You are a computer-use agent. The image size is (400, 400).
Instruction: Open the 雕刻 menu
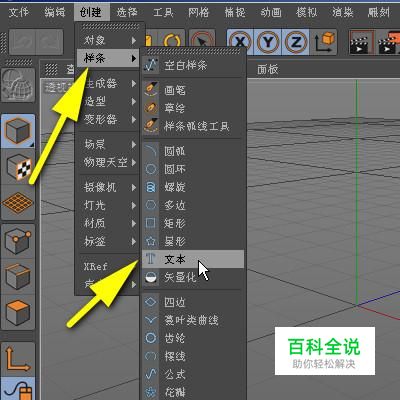(x=379, y=13)
